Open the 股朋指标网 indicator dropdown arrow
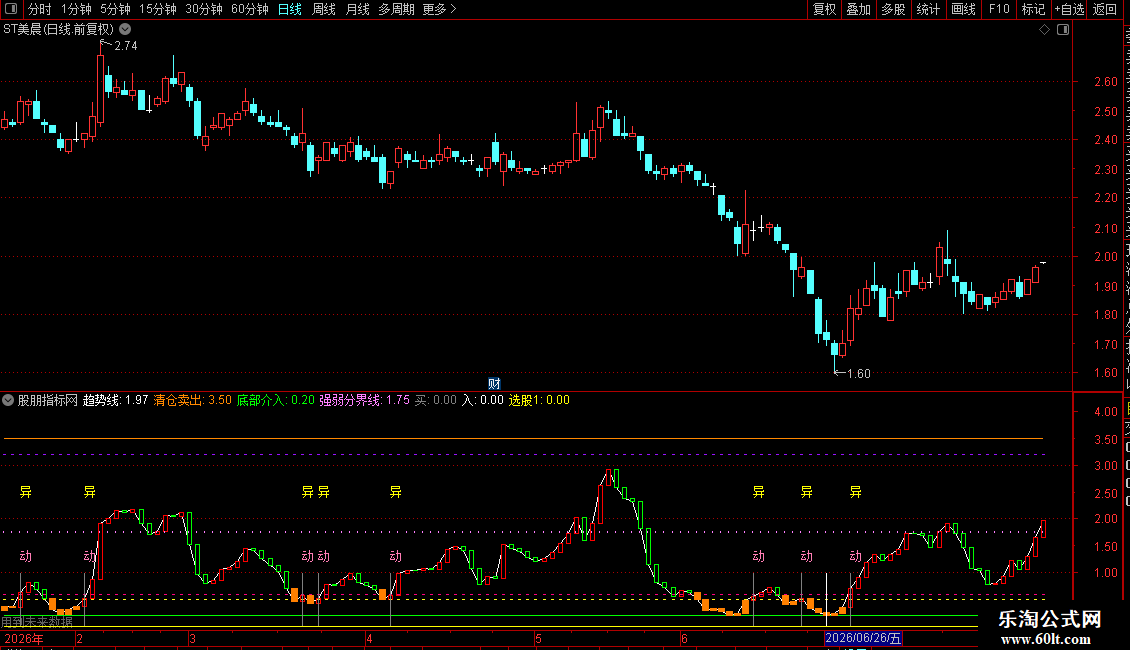1130x650 pixels. pos(8,400)
